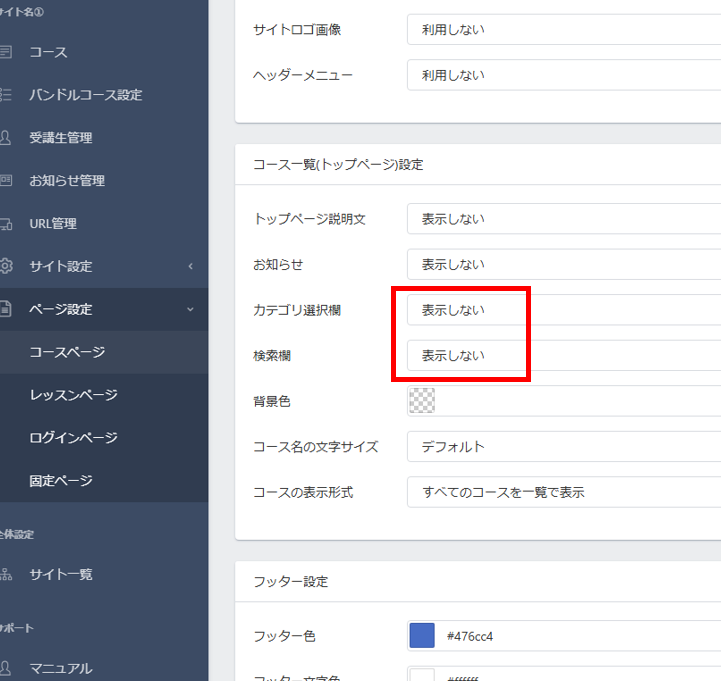
Task: Click the お知らせ管理 icon
Action: coord(6,181)
